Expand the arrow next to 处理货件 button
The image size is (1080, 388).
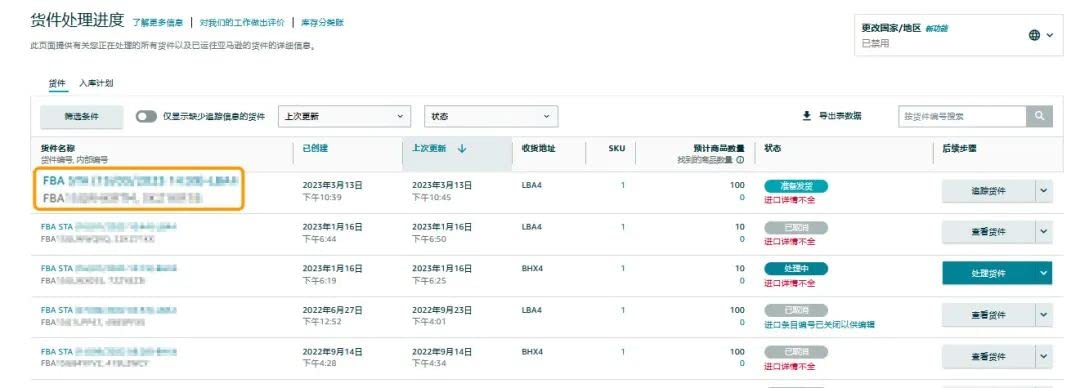(1043, 273)
